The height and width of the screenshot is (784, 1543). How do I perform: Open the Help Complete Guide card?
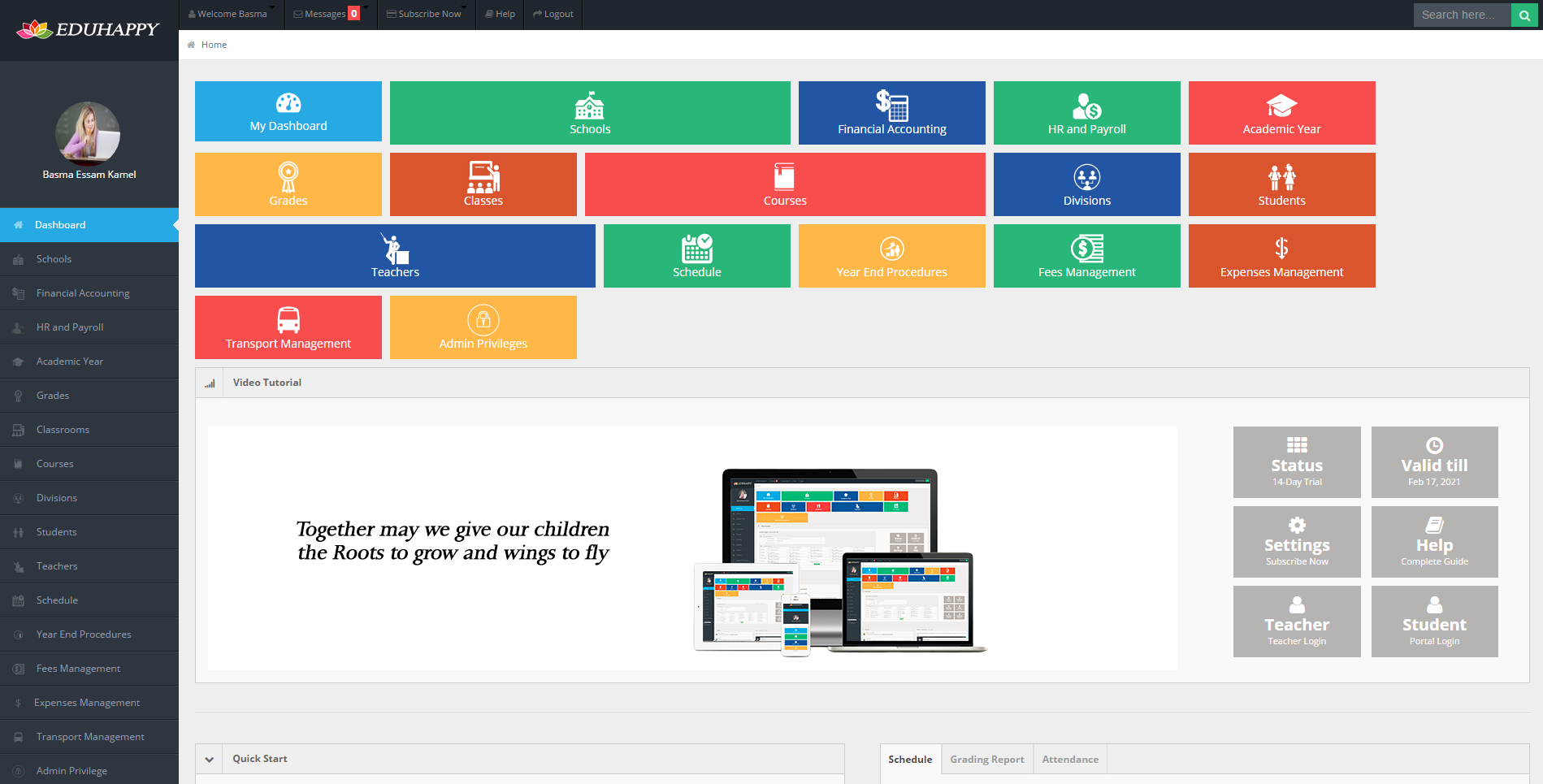[x=1435, y=542]
